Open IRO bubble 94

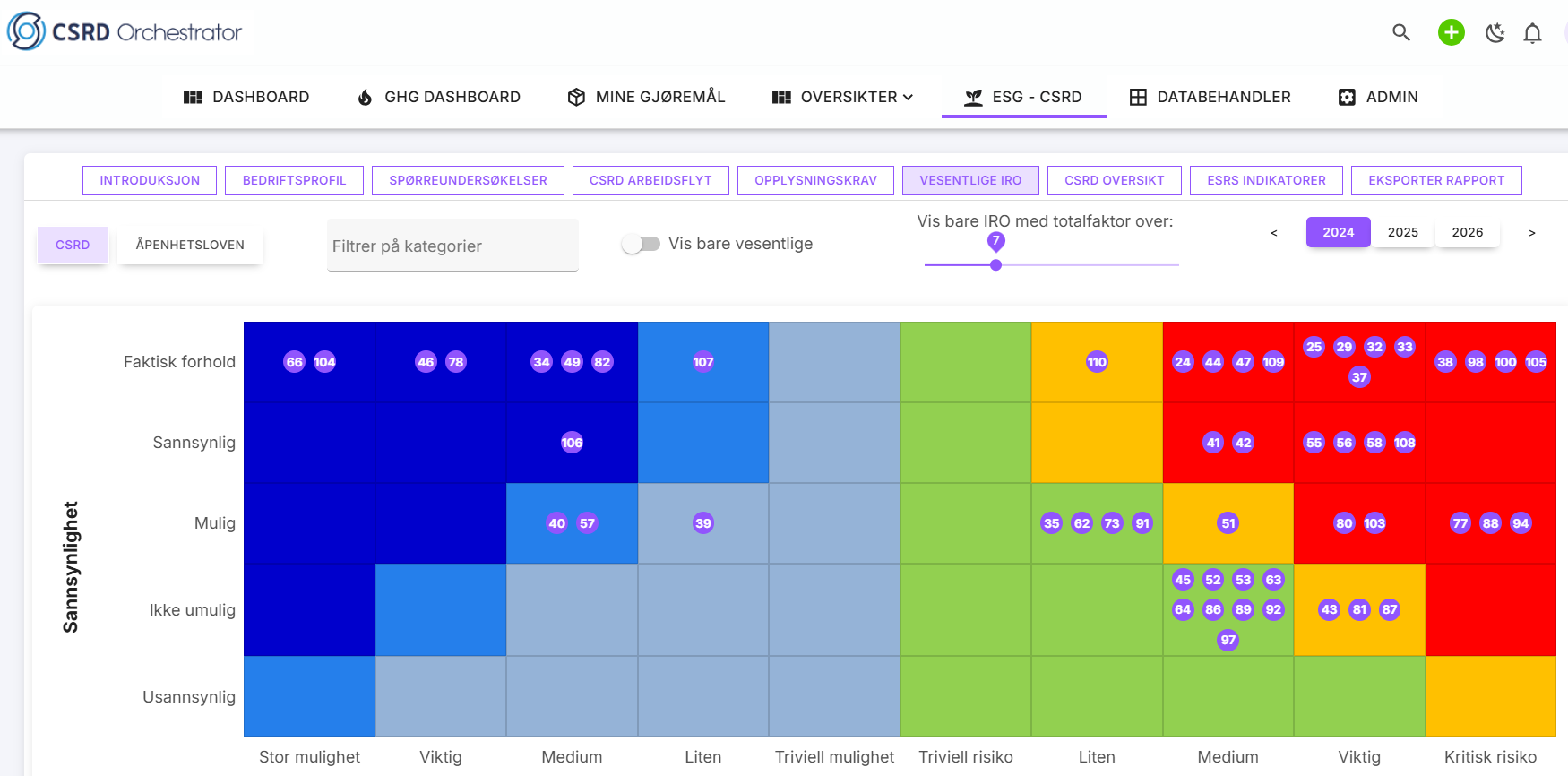(x=1521, y=523)
